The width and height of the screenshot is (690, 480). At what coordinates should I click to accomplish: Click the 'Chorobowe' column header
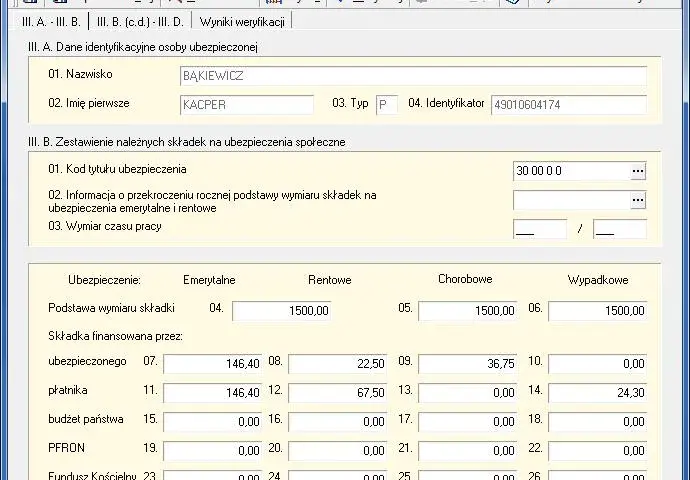pyautogui.click(x=465, y=279)
